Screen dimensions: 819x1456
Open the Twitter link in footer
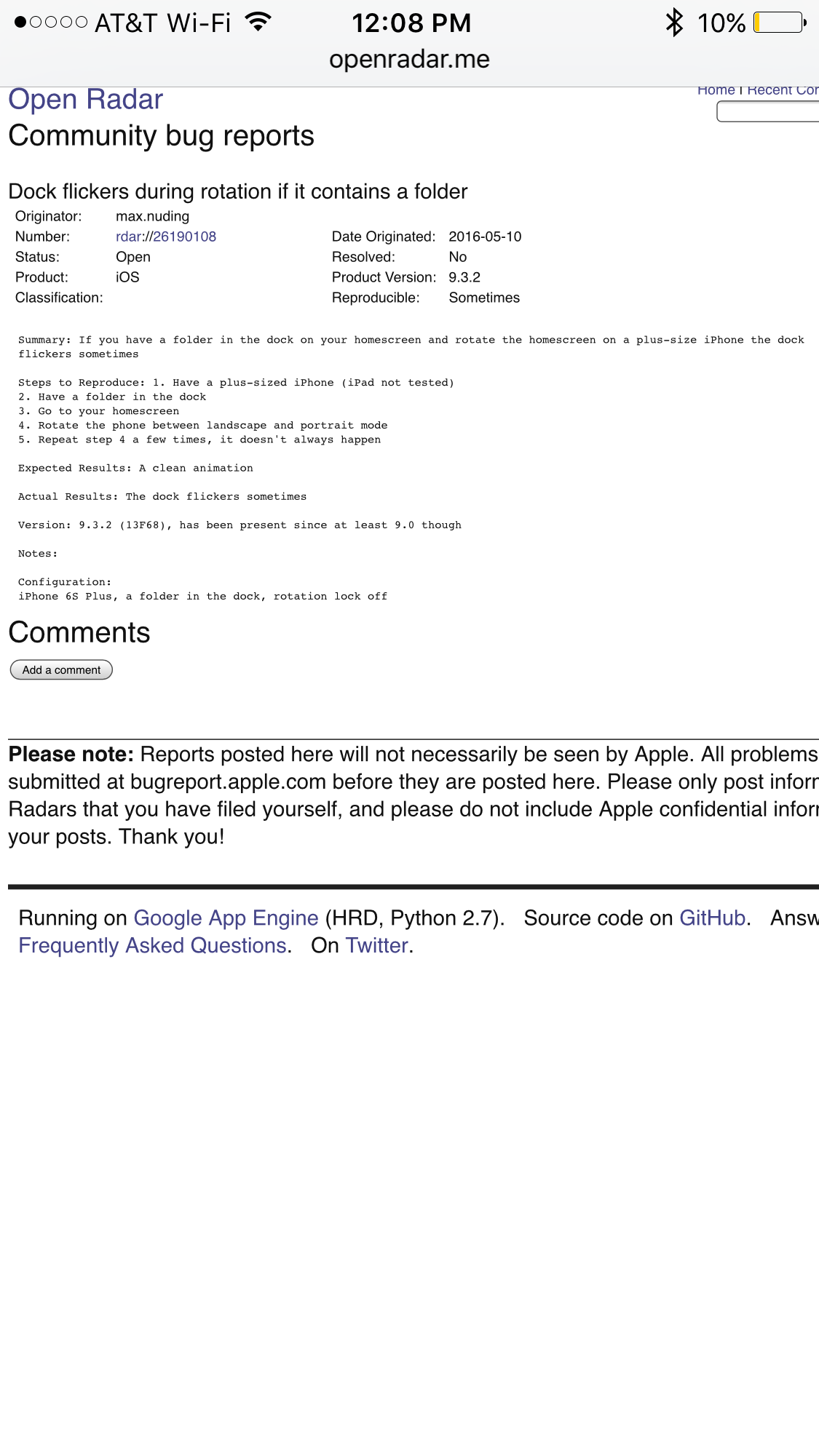tap(376, 946)
